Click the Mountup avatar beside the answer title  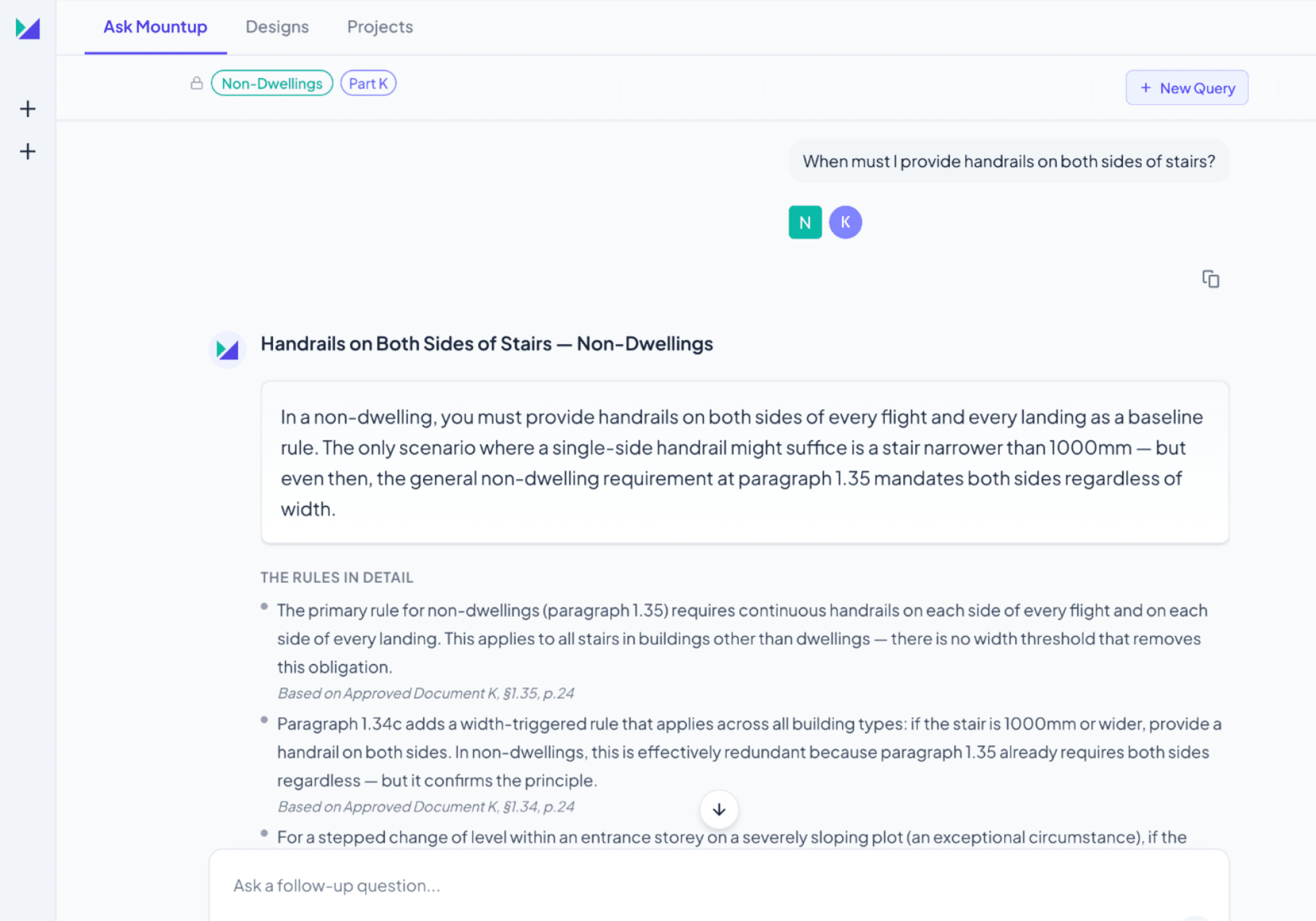[x=227, y=349]
